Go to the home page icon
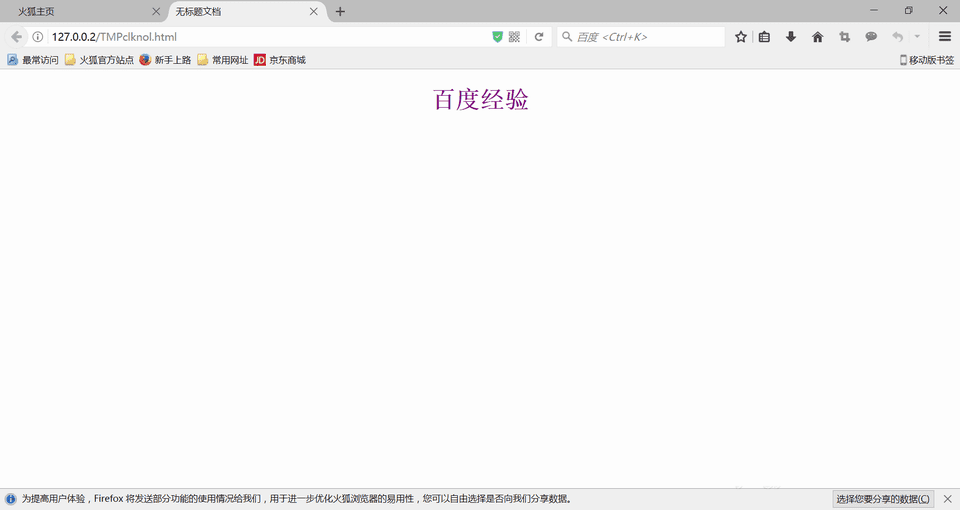The height and width of the screenshot is (510, 960). pos(817,37)
